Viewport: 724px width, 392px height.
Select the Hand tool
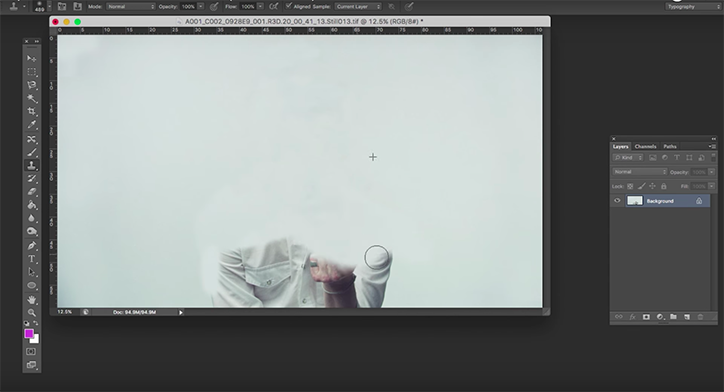[x=31, y=300]
